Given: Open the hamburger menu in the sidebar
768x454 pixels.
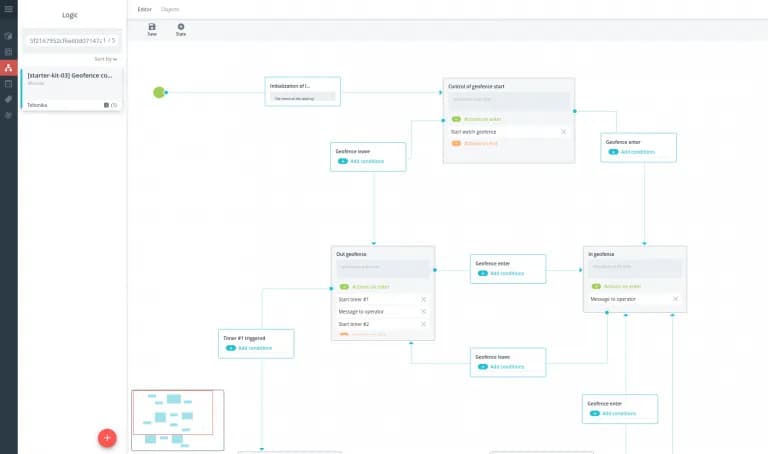Looking at the screenshot, I should pos(8,9).
